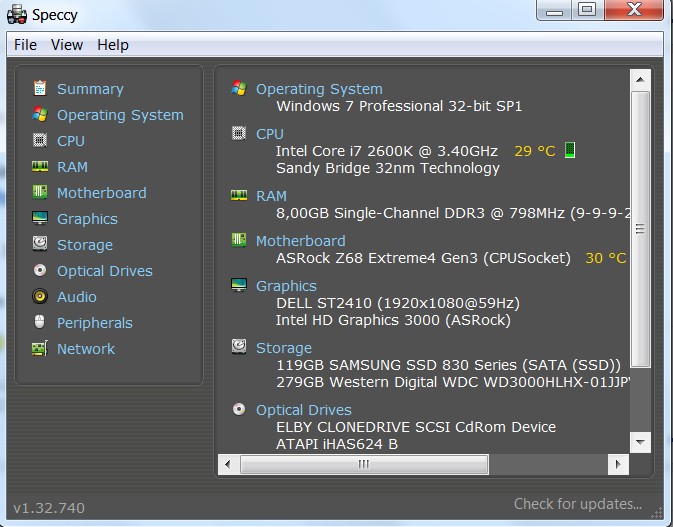Open Audio section from sidebar

click(x=77, y=297)
